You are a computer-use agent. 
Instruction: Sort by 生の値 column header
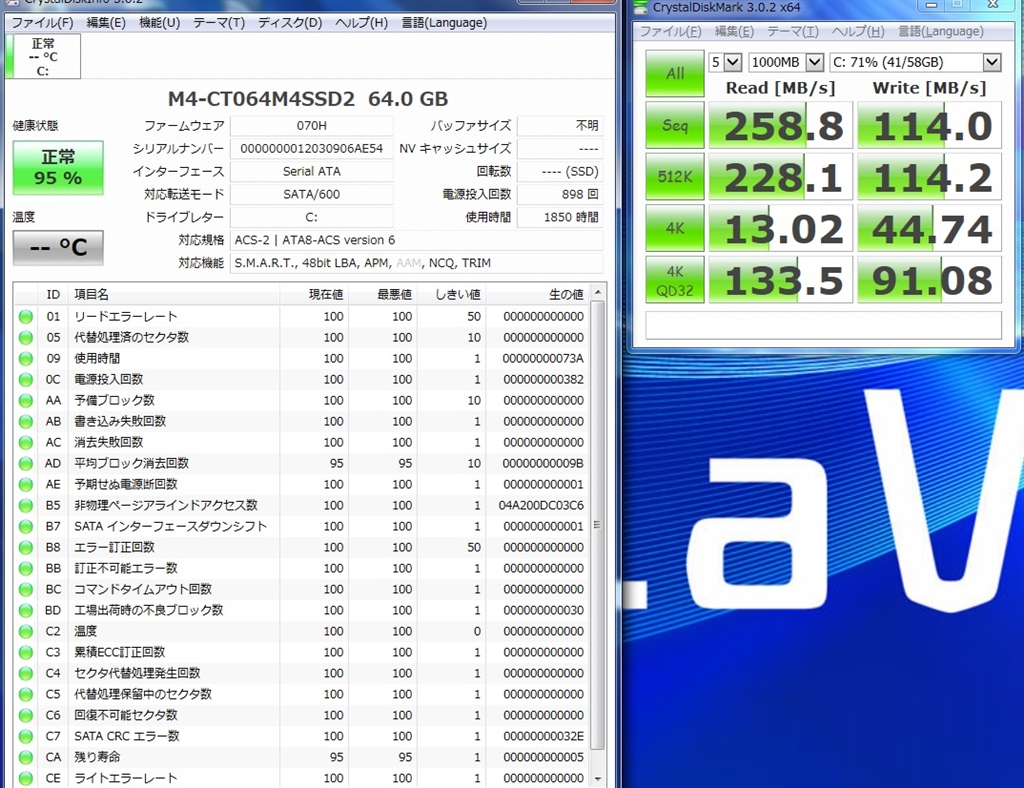coord(536,294)
